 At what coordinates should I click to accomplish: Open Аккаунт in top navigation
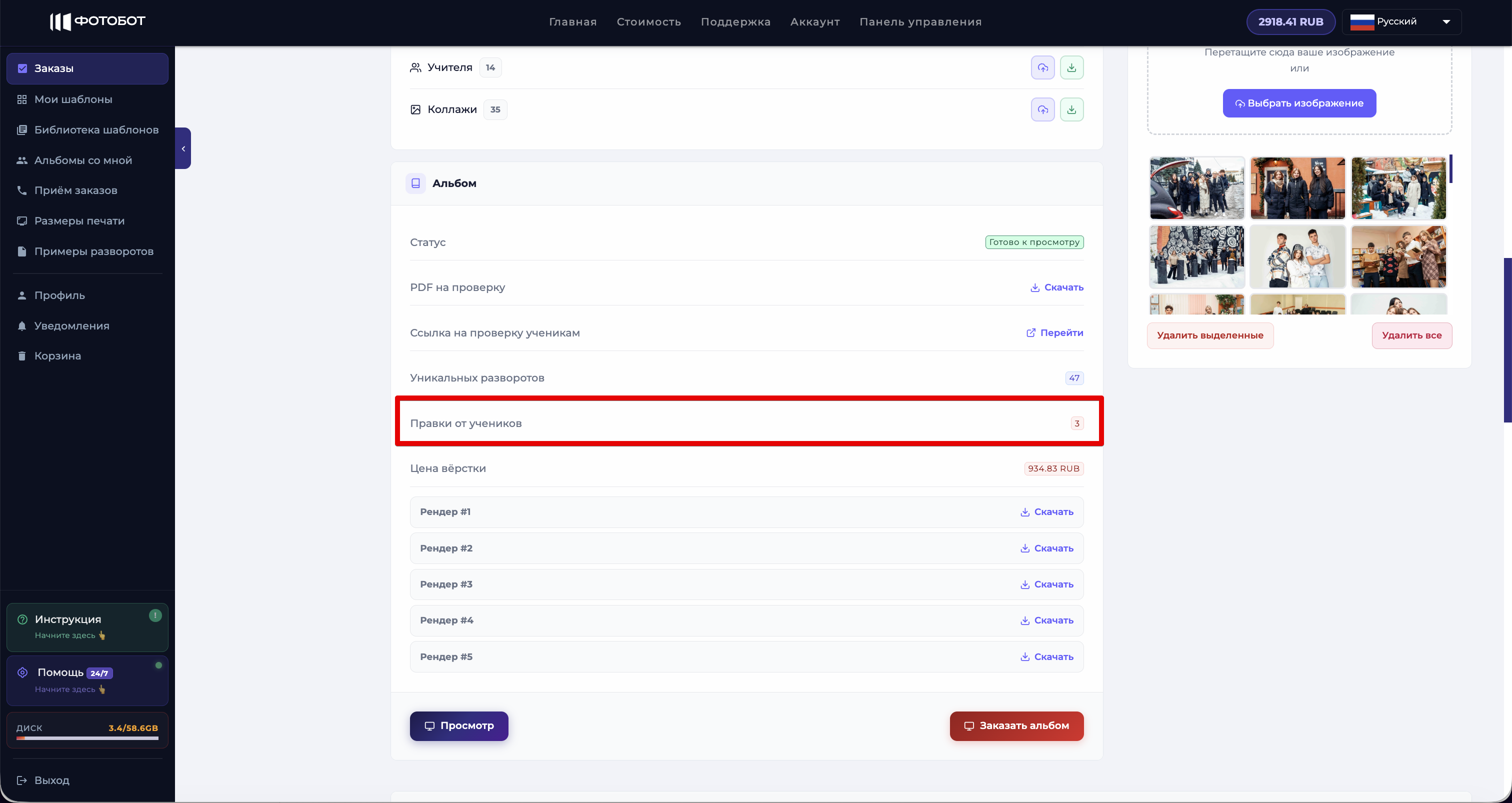(x=814, y=21)
